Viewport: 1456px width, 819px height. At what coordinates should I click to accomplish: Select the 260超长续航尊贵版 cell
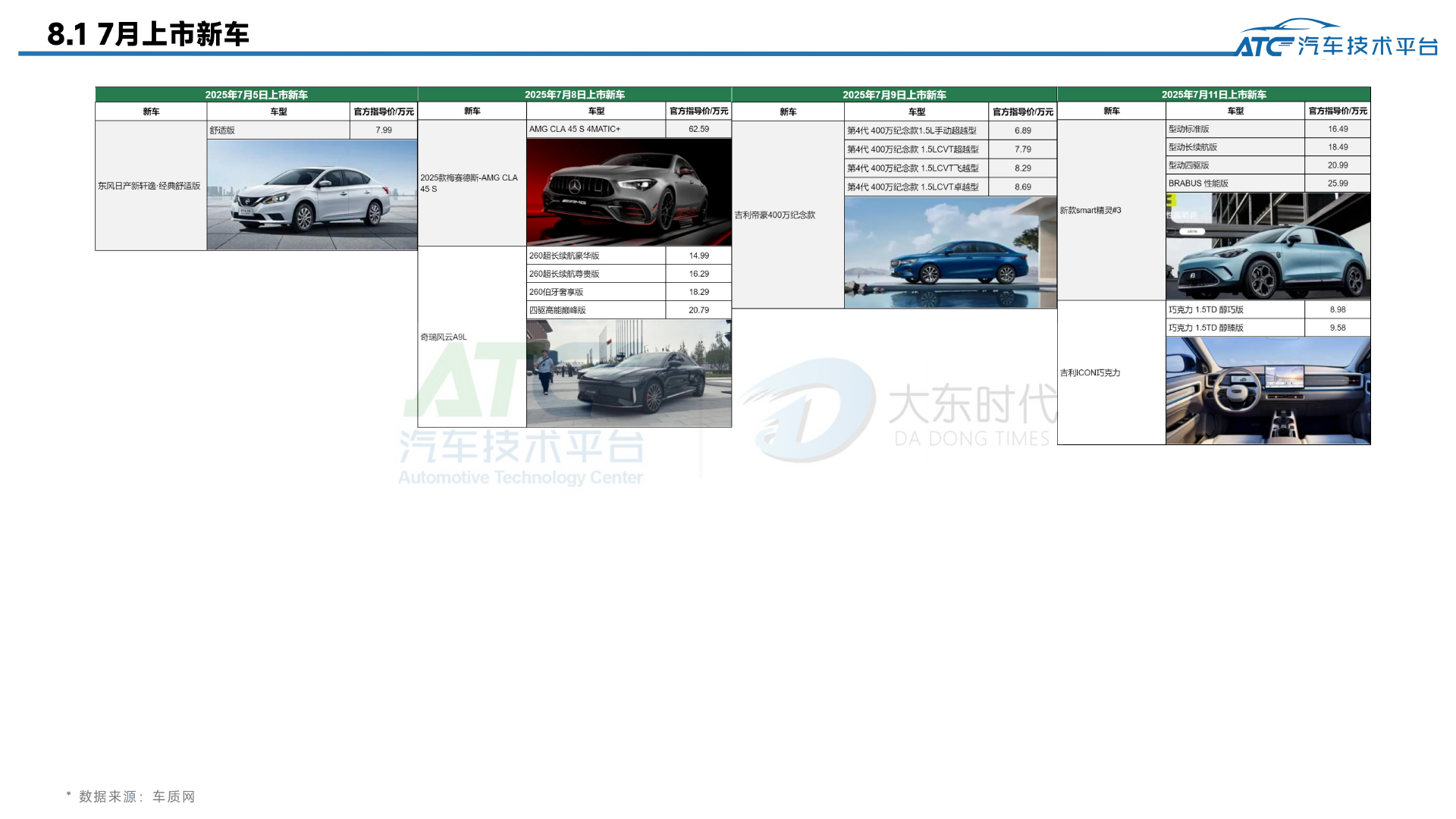[596, 274]
